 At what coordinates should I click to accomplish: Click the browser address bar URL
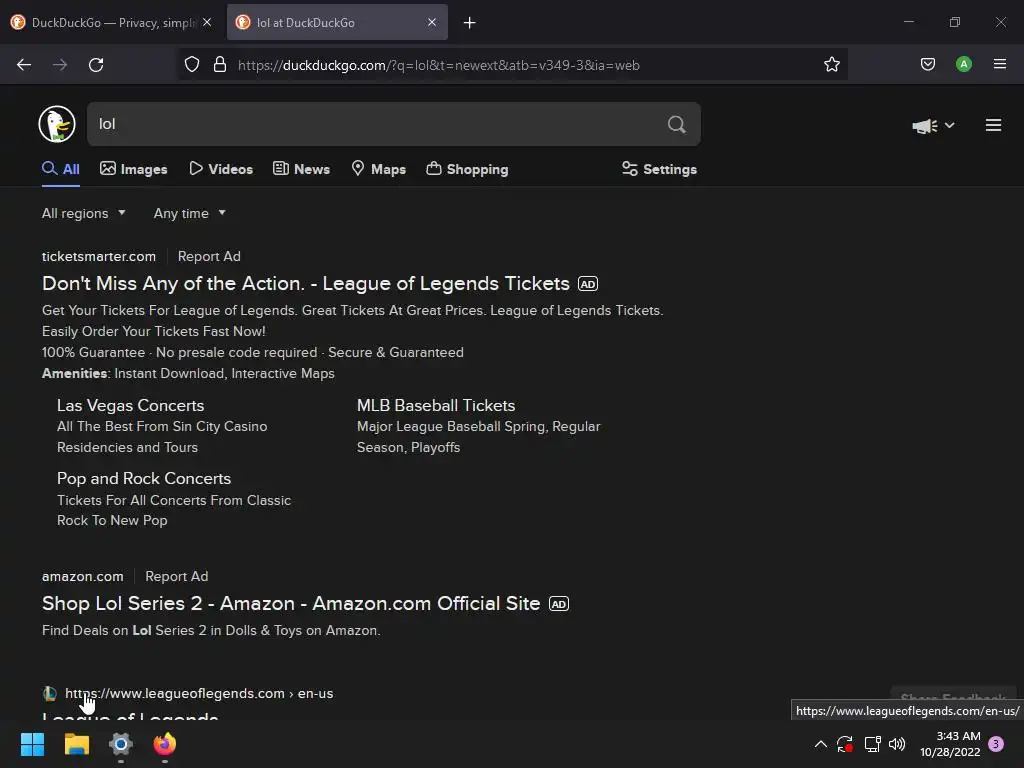(x=439, y=65)
